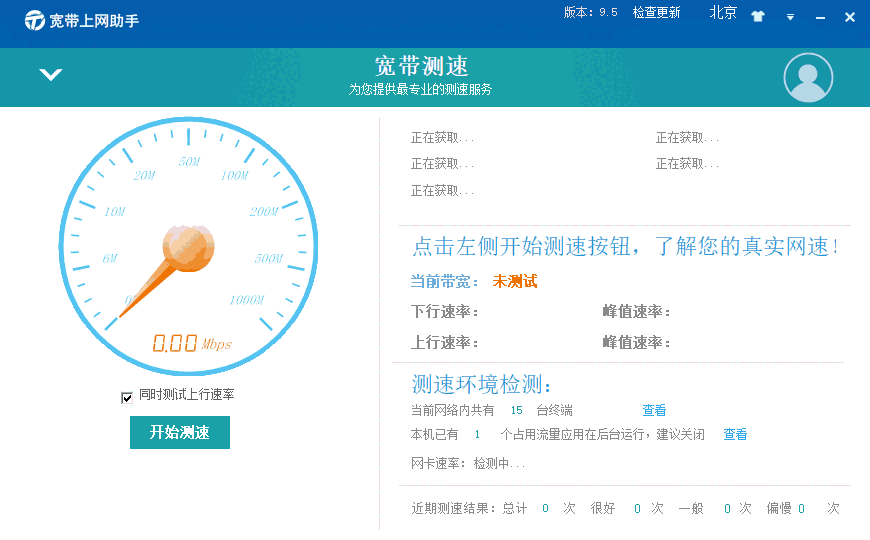Click the user avatar icon
Image resolution: width=870 pixels, height=540 pixels.
click(808, 78)
